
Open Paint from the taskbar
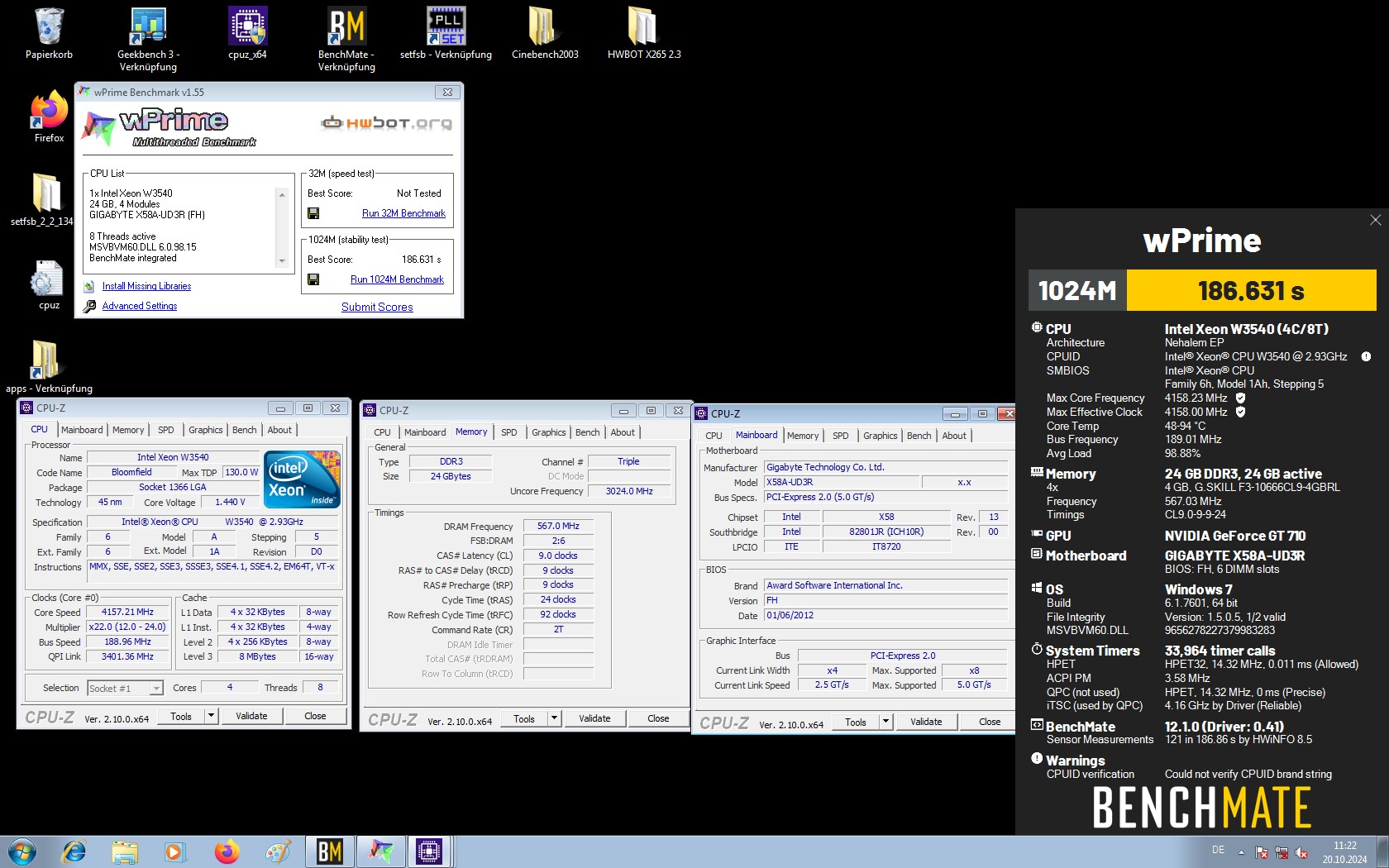[x=278, y=851]
